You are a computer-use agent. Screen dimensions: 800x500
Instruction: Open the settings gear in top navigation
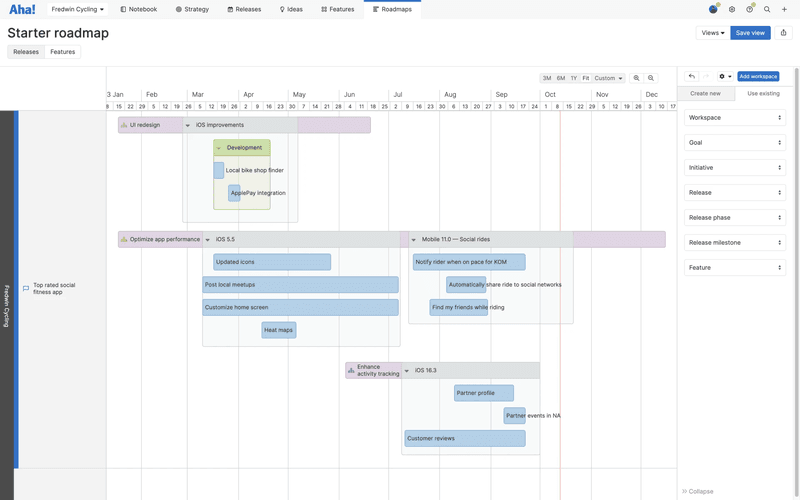pos(732,9)
